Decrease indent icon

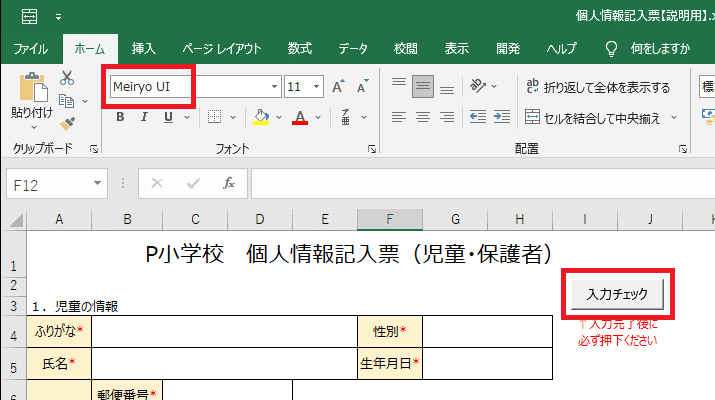(x=478, y=117)
